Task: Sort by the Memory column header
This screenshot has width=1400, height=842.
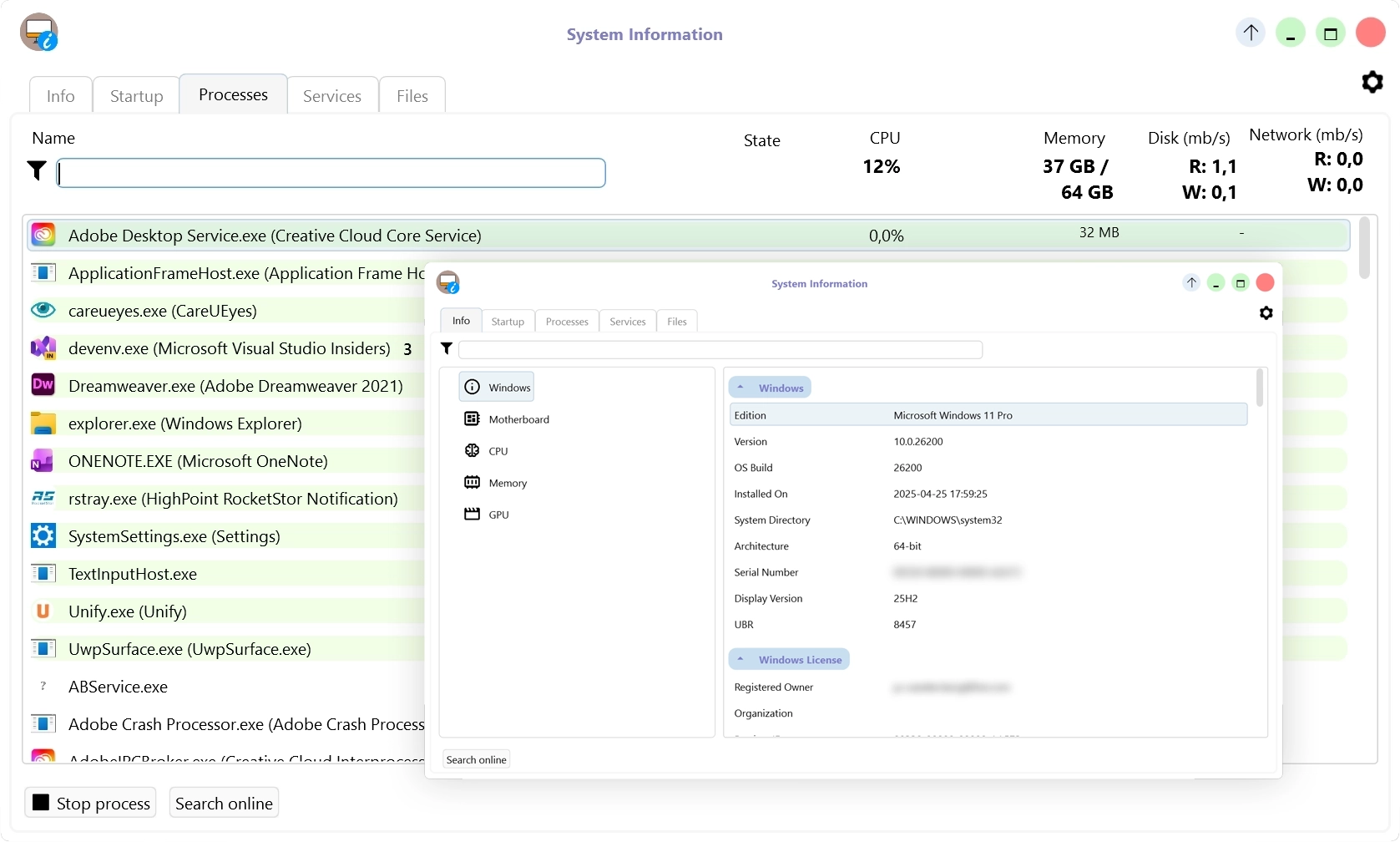Action: click(1074, 138)
